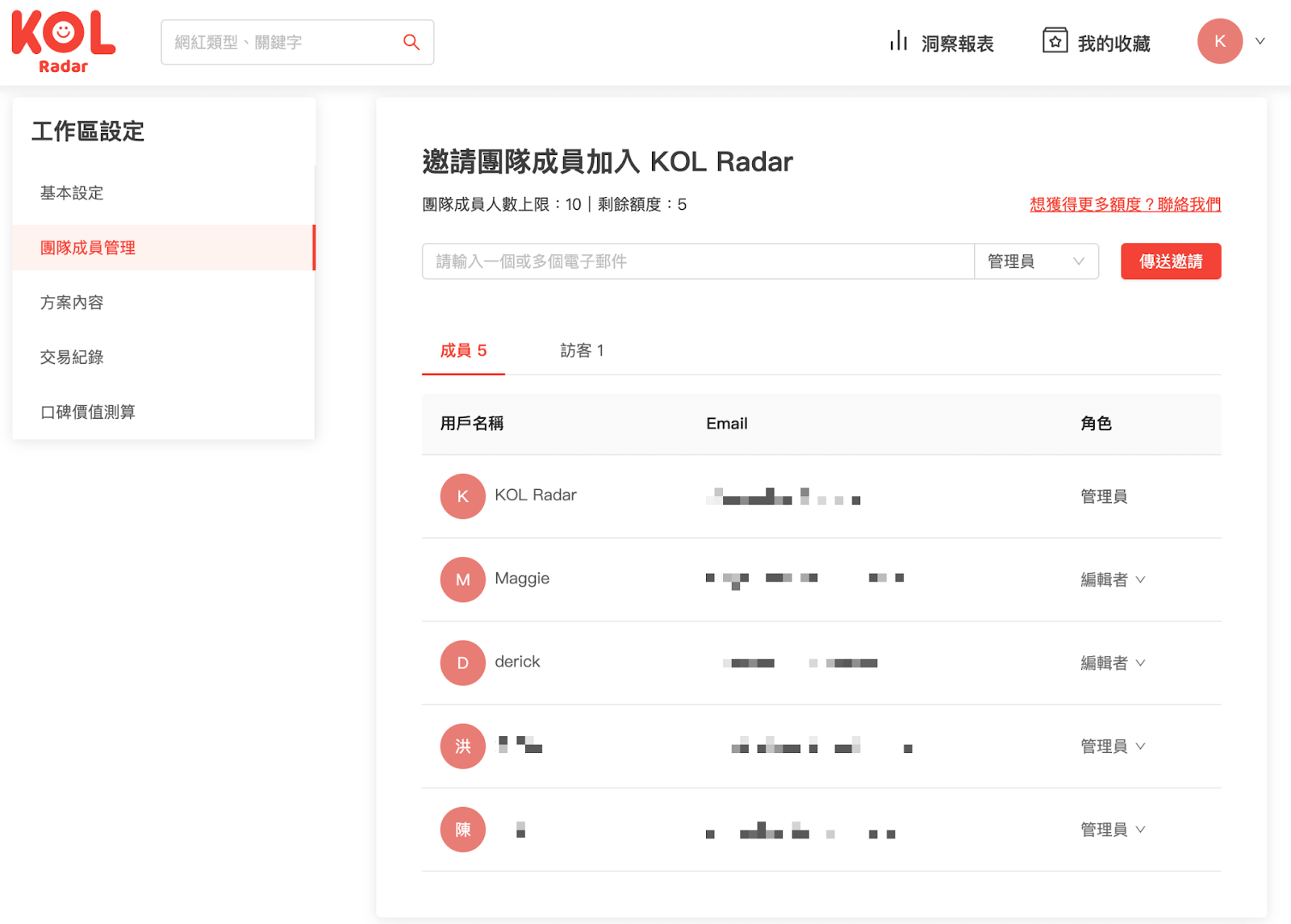Open the 管理員 role dropdown for invites
The width and height of the screenshot is (1291, 924).
(x=1036, y=261)
